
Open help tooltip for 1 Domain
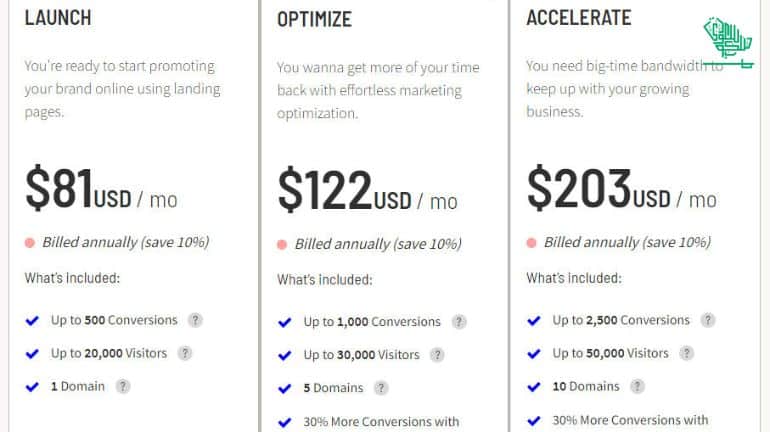click(123, 386)
